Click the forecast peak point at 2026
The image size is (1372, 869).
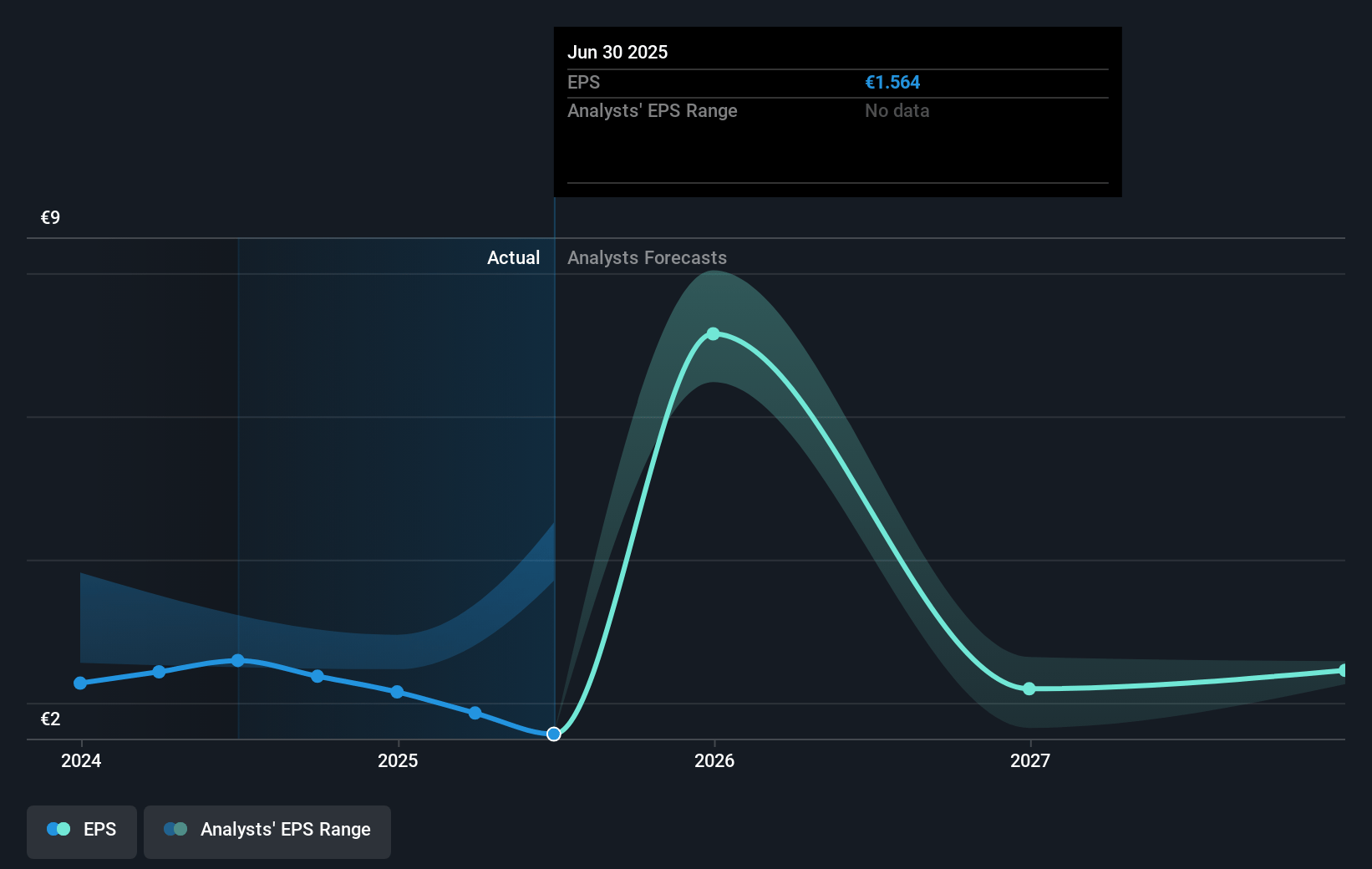pos(713,334)
